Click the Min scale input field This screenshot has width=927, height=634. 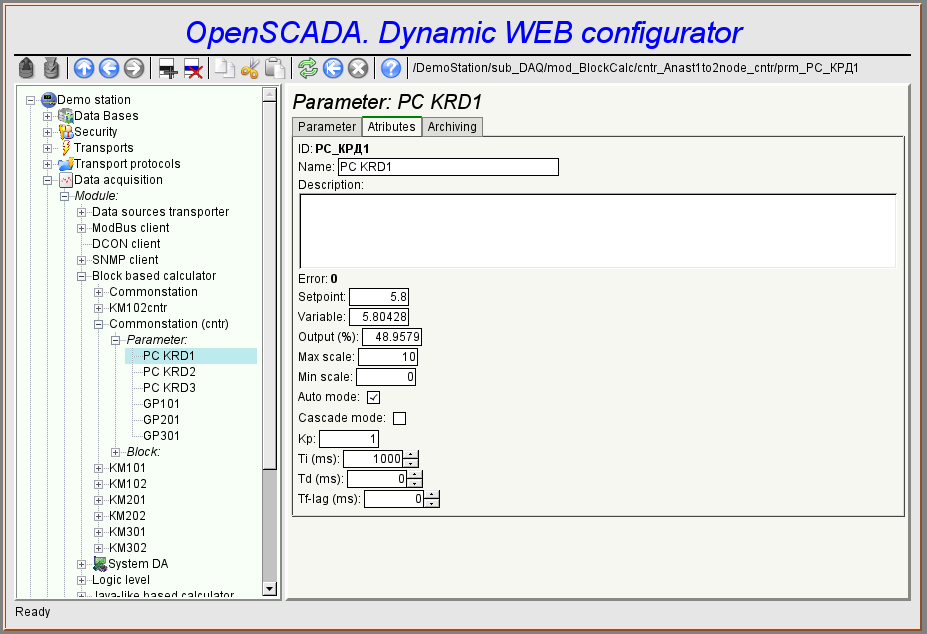click(386, 377)
